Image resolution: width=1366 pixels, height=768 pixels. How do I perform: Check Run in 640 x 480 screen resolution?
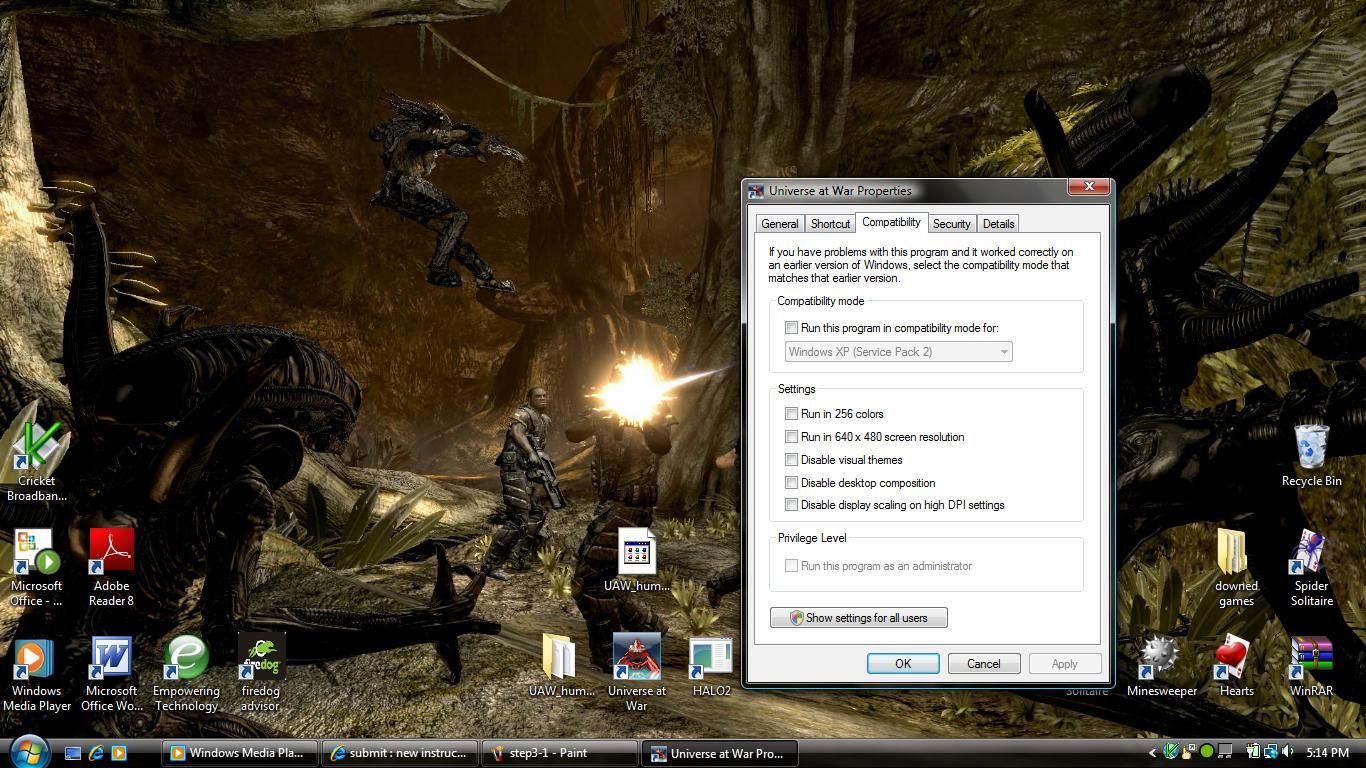tap(791, 436)
